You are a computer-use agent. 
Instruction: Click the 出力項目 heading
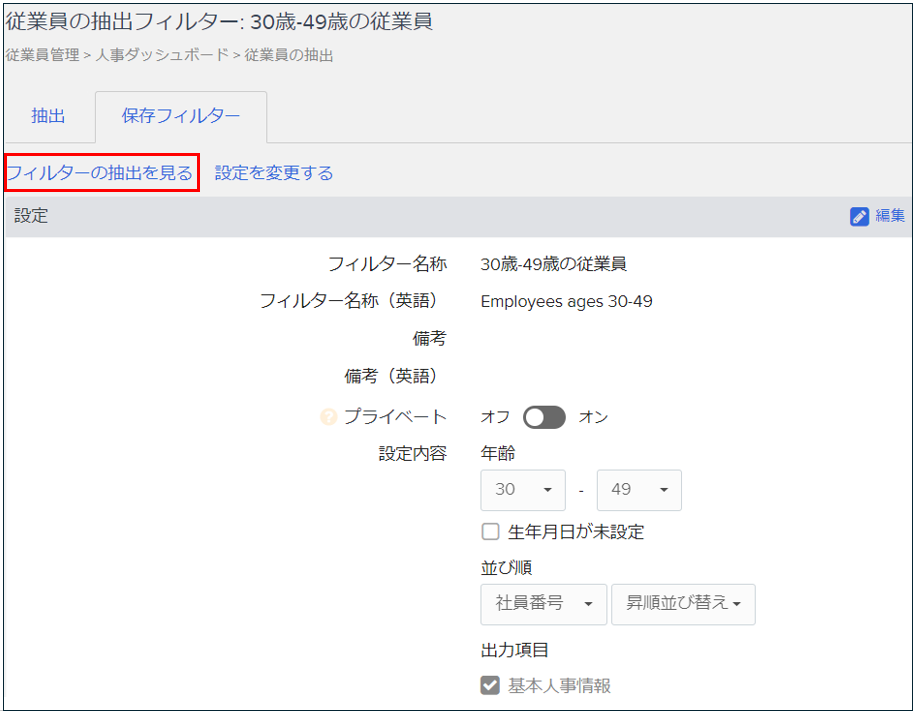click(514, 650)
